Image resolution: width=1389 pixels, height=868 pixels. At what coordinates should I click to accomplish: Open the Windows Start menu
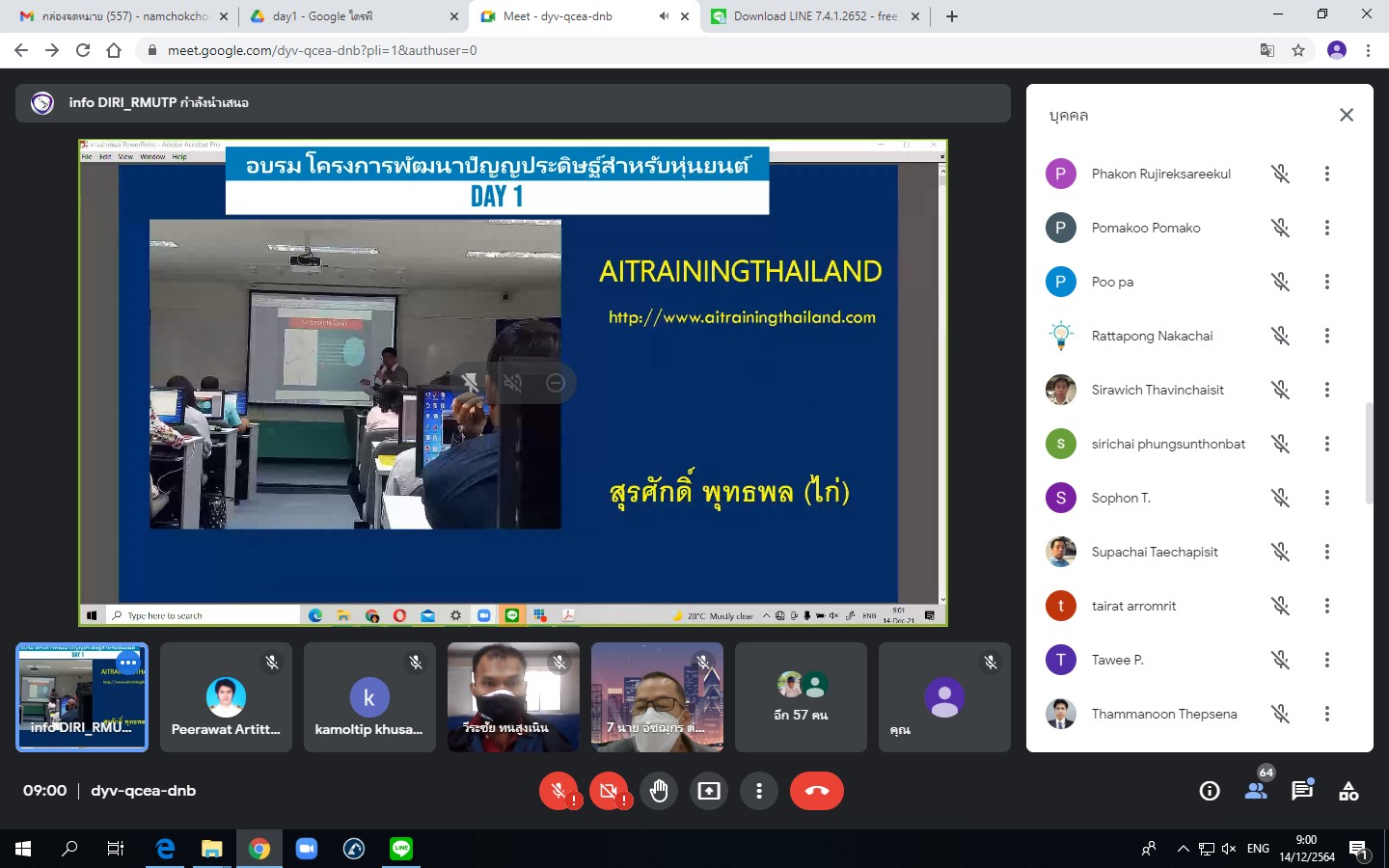click(x=23, y=849)
